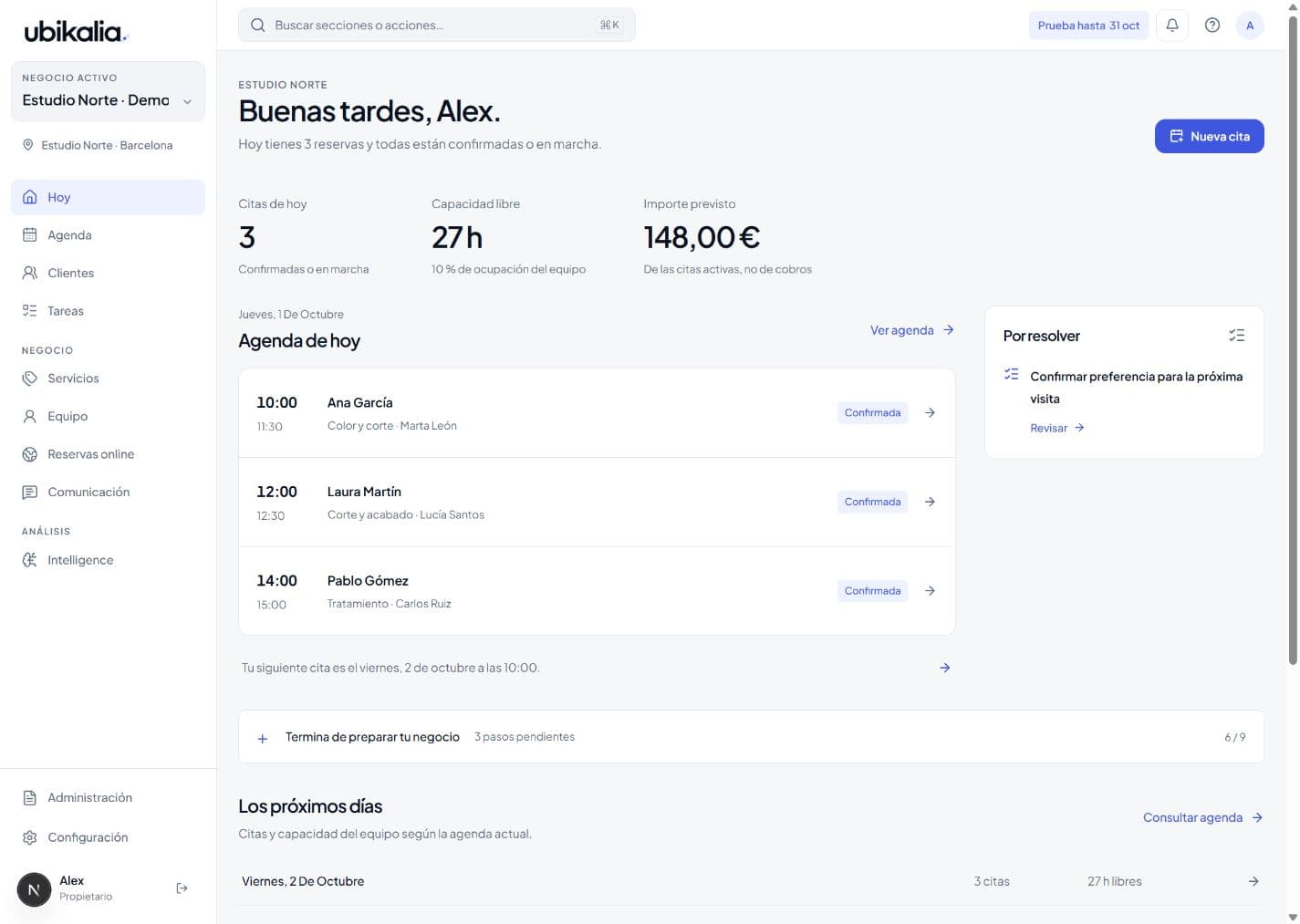
Task: Click Pablo Gómez name
Action: click(368, 581)
